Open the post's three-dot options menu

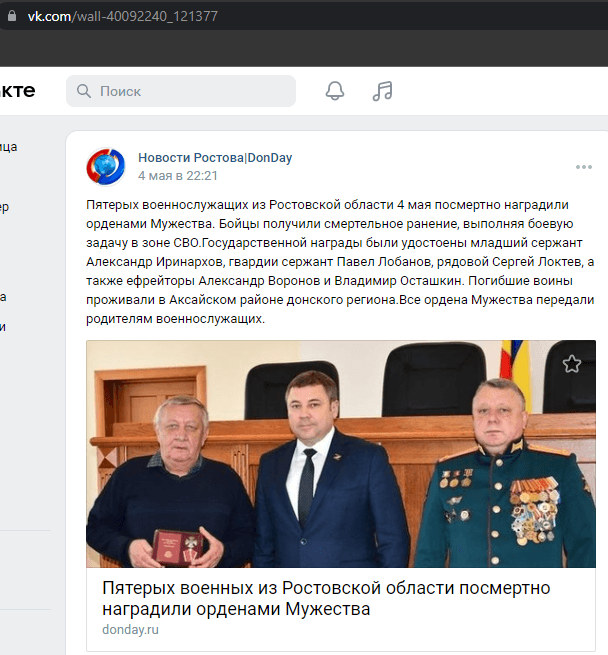(x=583, y=167)
